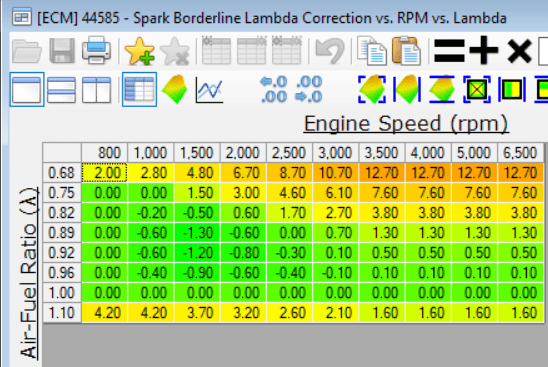The width and height of the screenshot is (548, 367).
Task: Select the 0.82 lambda row header
Action: click(x=62, y=213)
